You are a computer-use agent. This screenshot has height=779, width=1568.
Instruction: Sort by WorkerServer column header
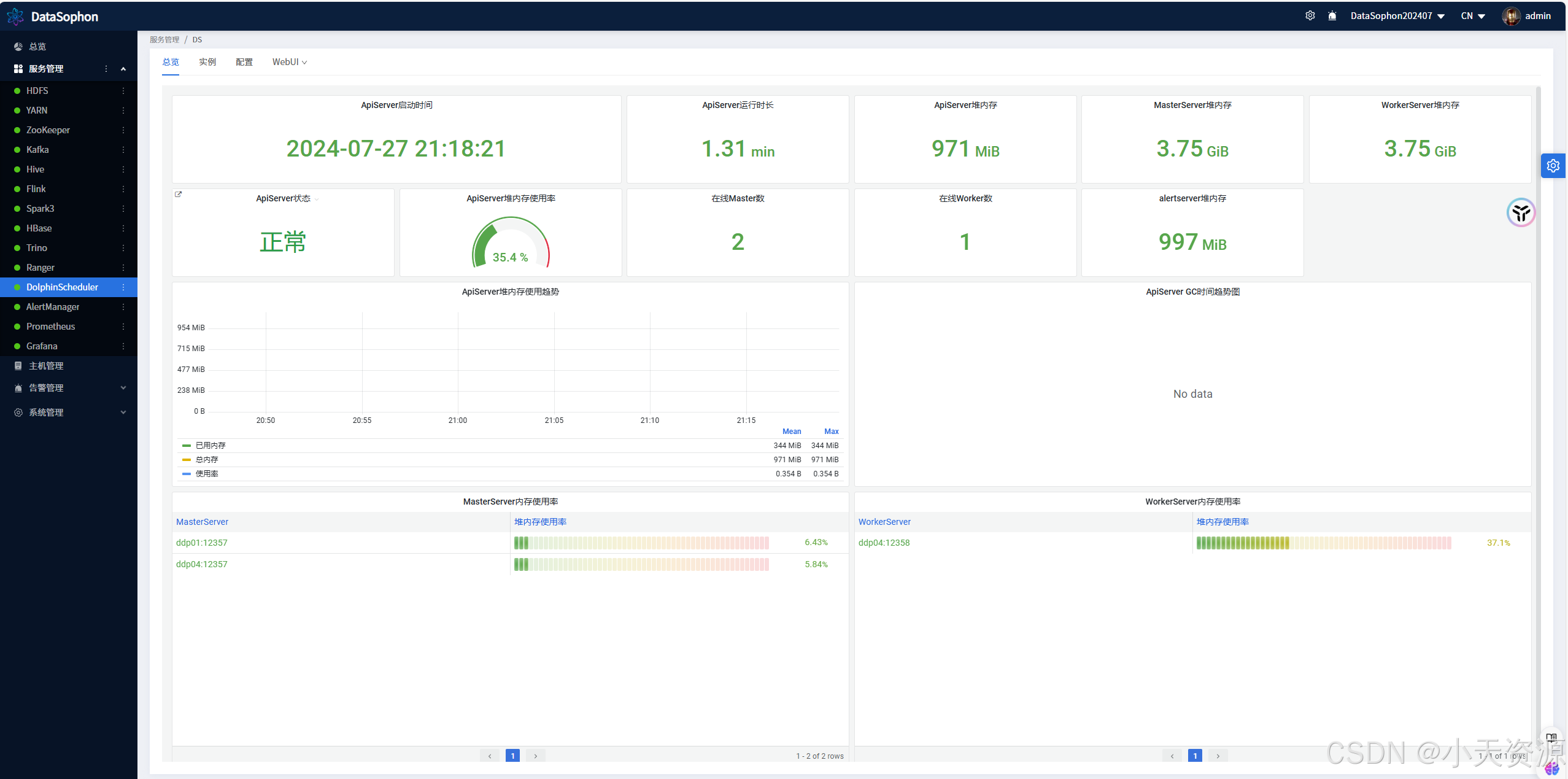point(884,522)
